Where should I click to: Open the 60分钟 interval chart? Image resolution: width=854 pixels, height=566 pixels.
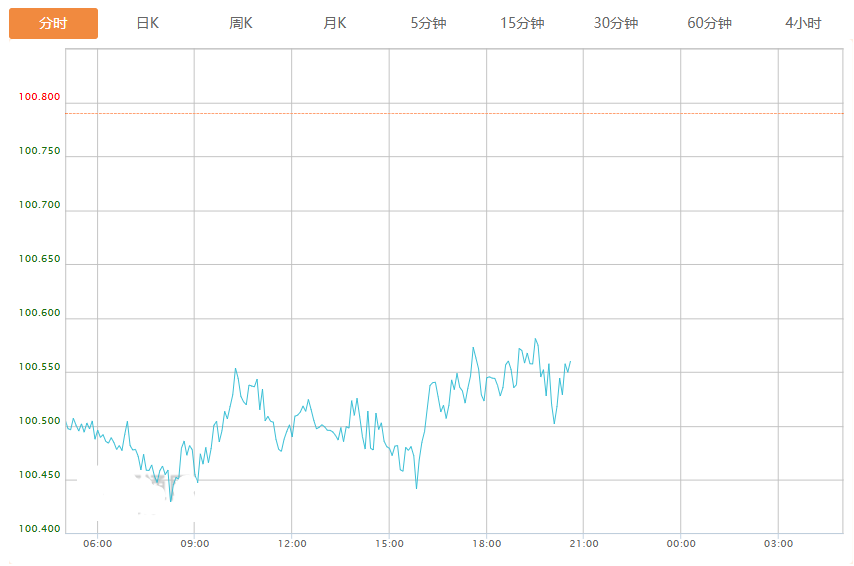pyautogui.click(x=710, y=23)
